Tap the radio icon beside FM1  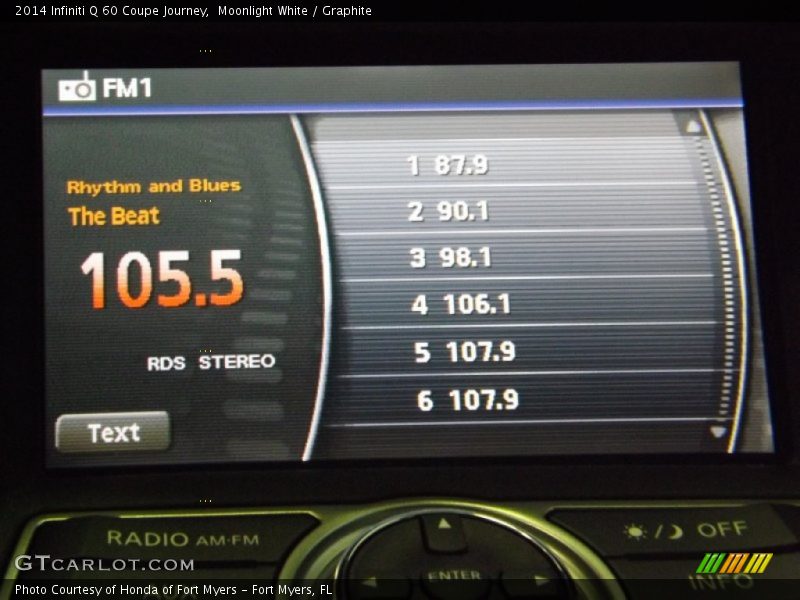77,87
